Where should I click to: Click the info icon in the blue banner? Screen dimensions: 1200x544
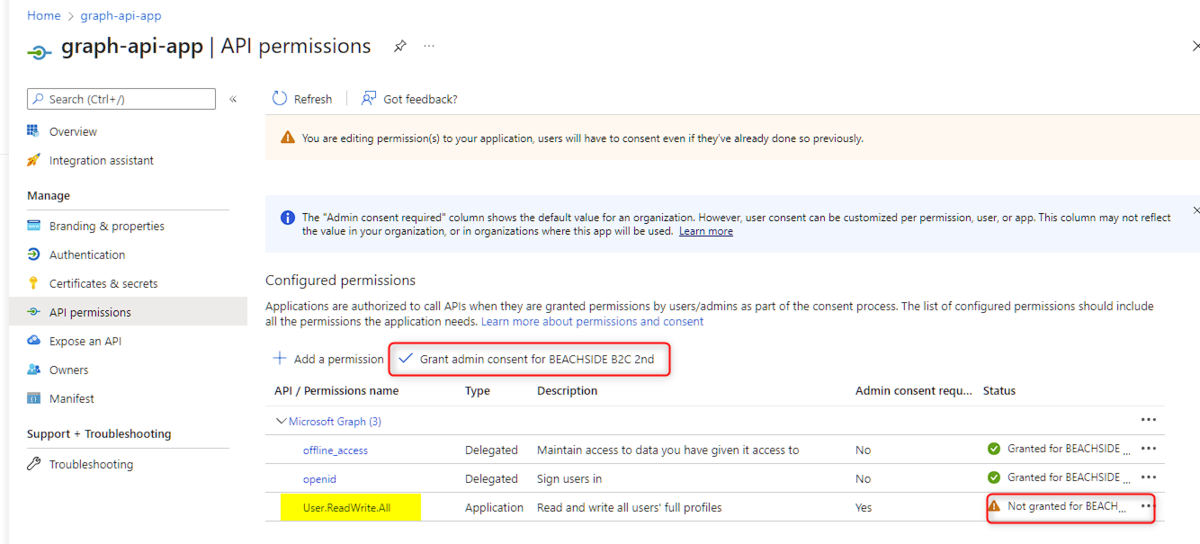[287, 217]
